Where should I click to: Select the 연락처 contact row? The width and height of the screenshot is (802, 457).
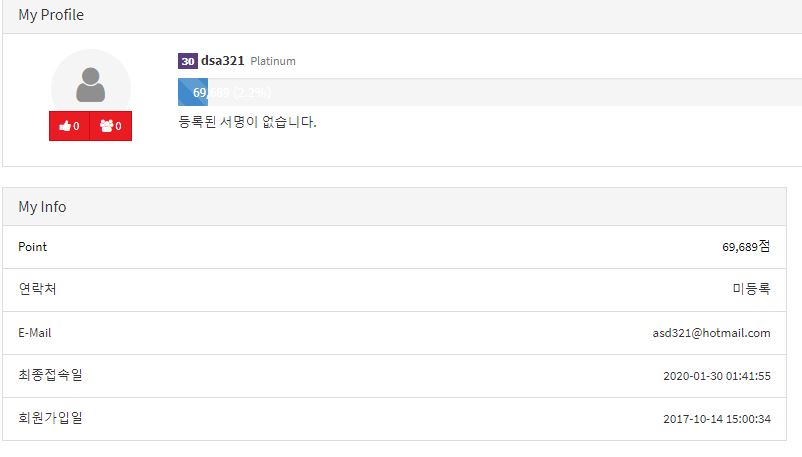point(394,290)
